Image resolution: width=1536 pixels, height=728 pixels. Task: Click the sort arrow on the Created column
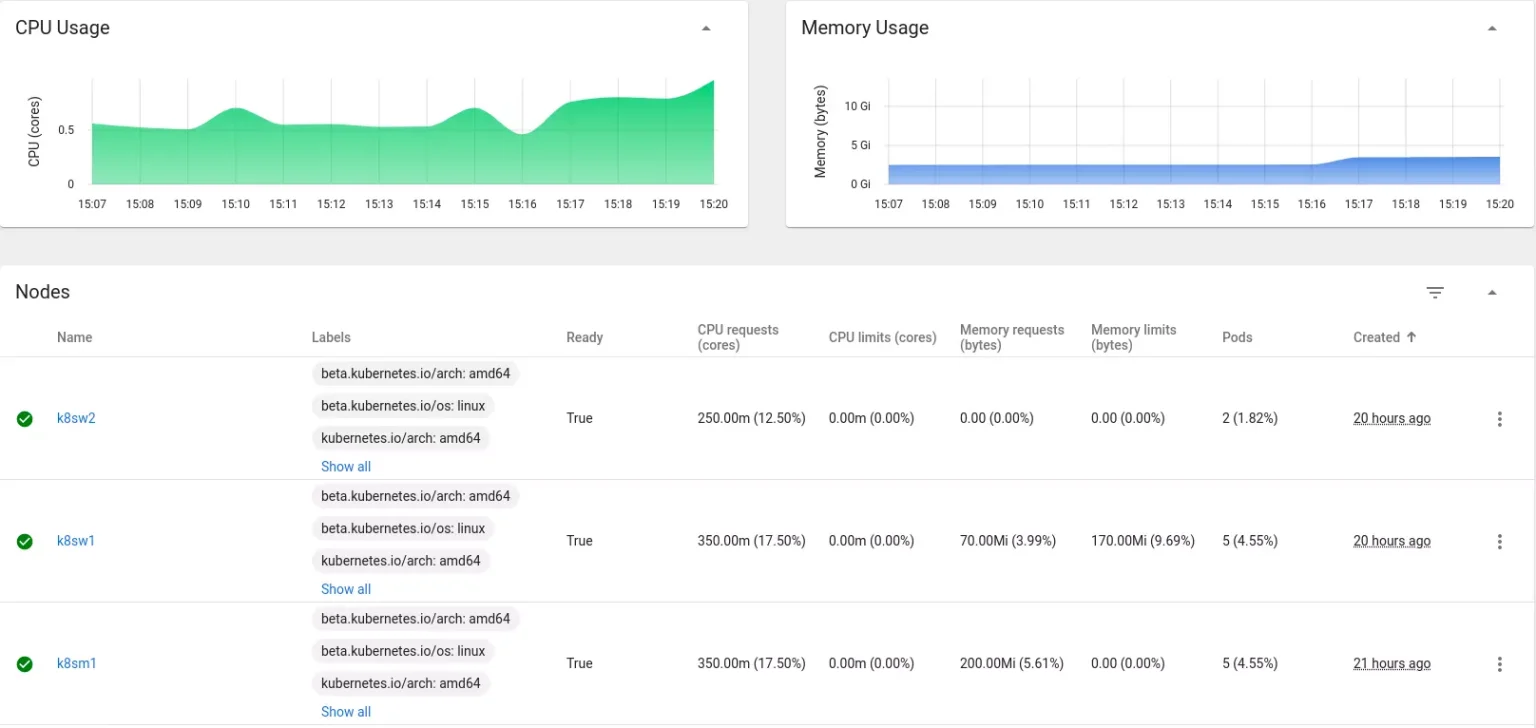[1413, 337]
